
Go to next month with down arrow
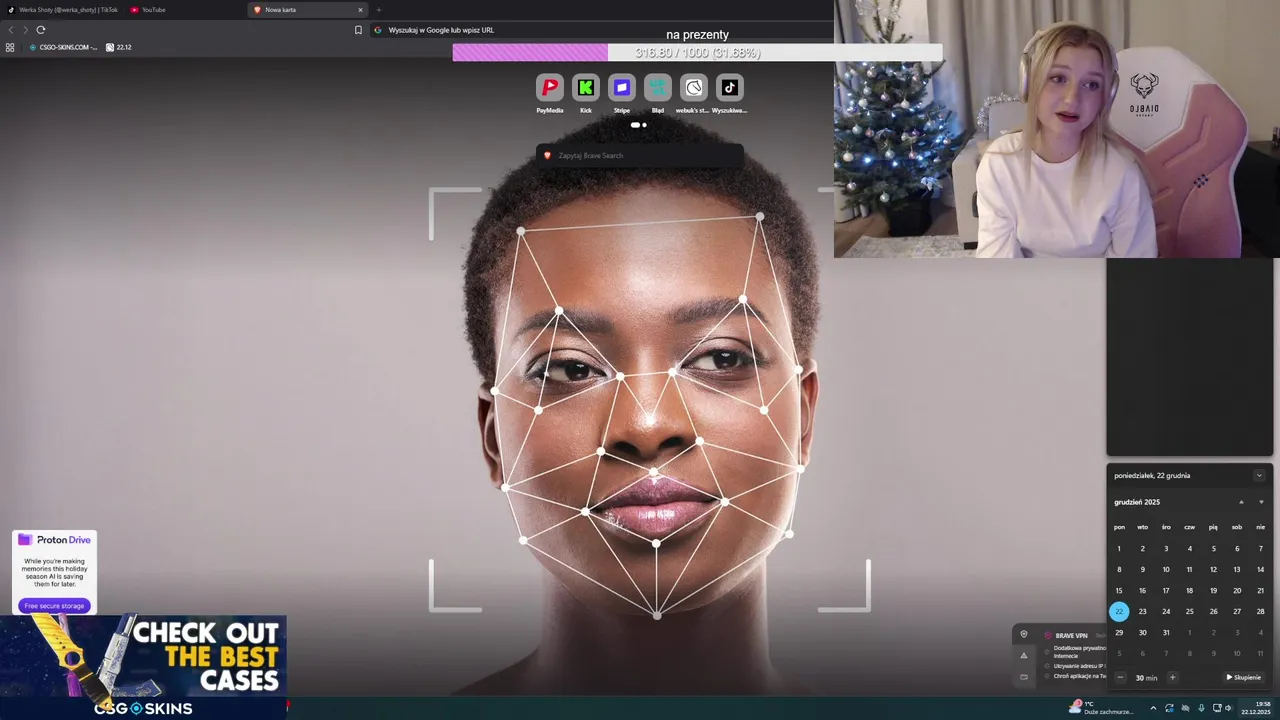[x=1260, y=502]
